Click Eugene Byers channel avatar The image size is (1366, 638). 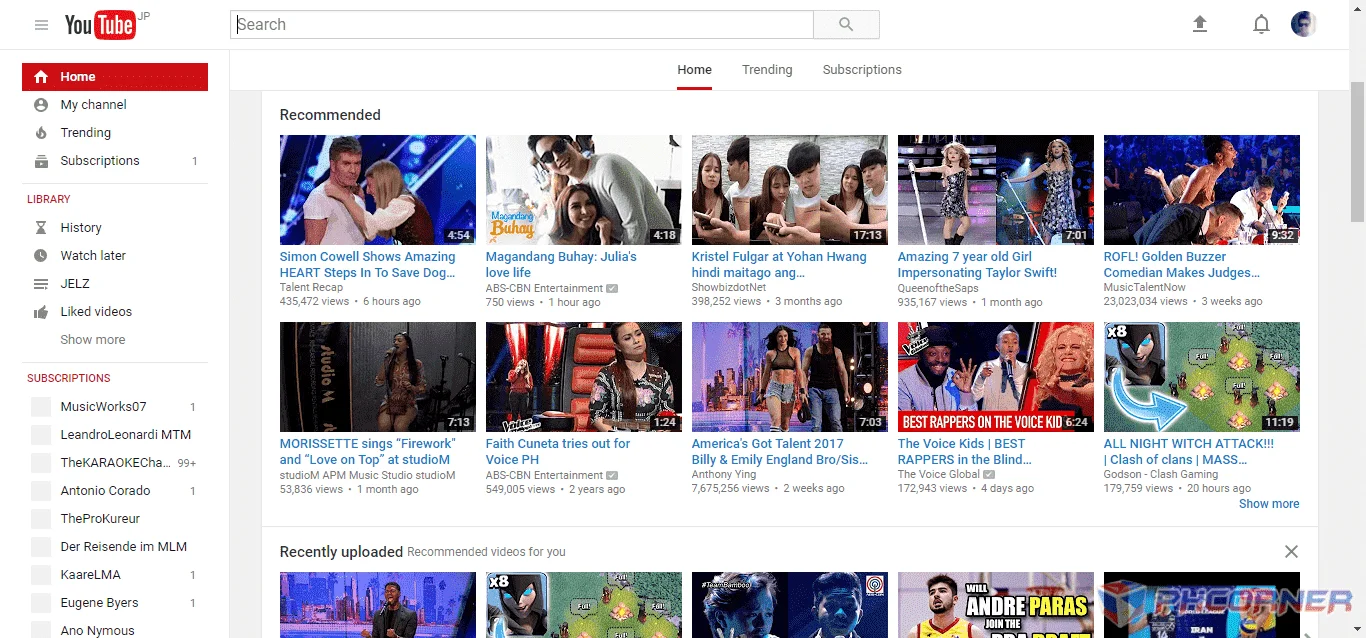click(41, 603)
